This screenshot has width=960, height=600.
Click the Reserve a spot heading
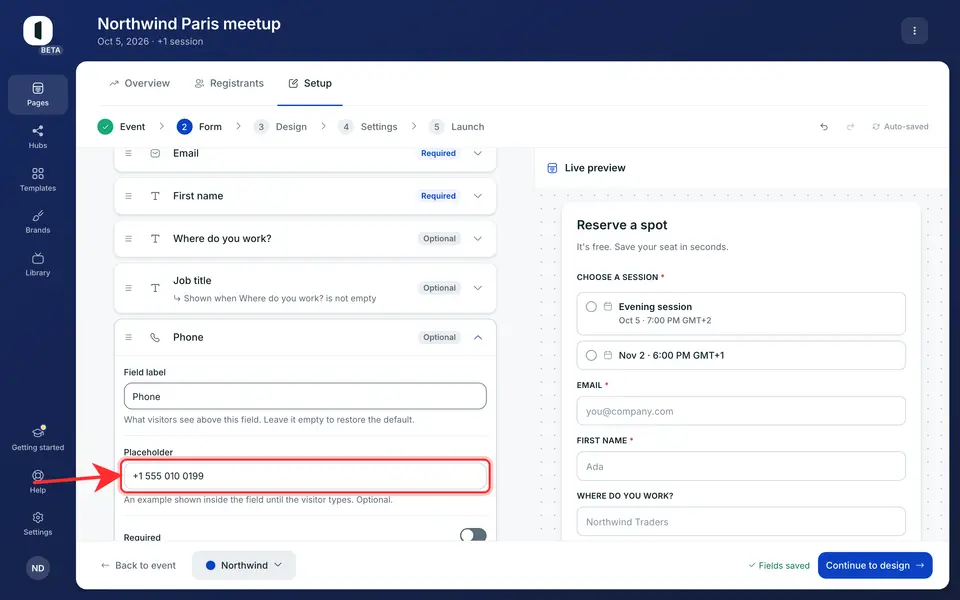click(622, 225)
